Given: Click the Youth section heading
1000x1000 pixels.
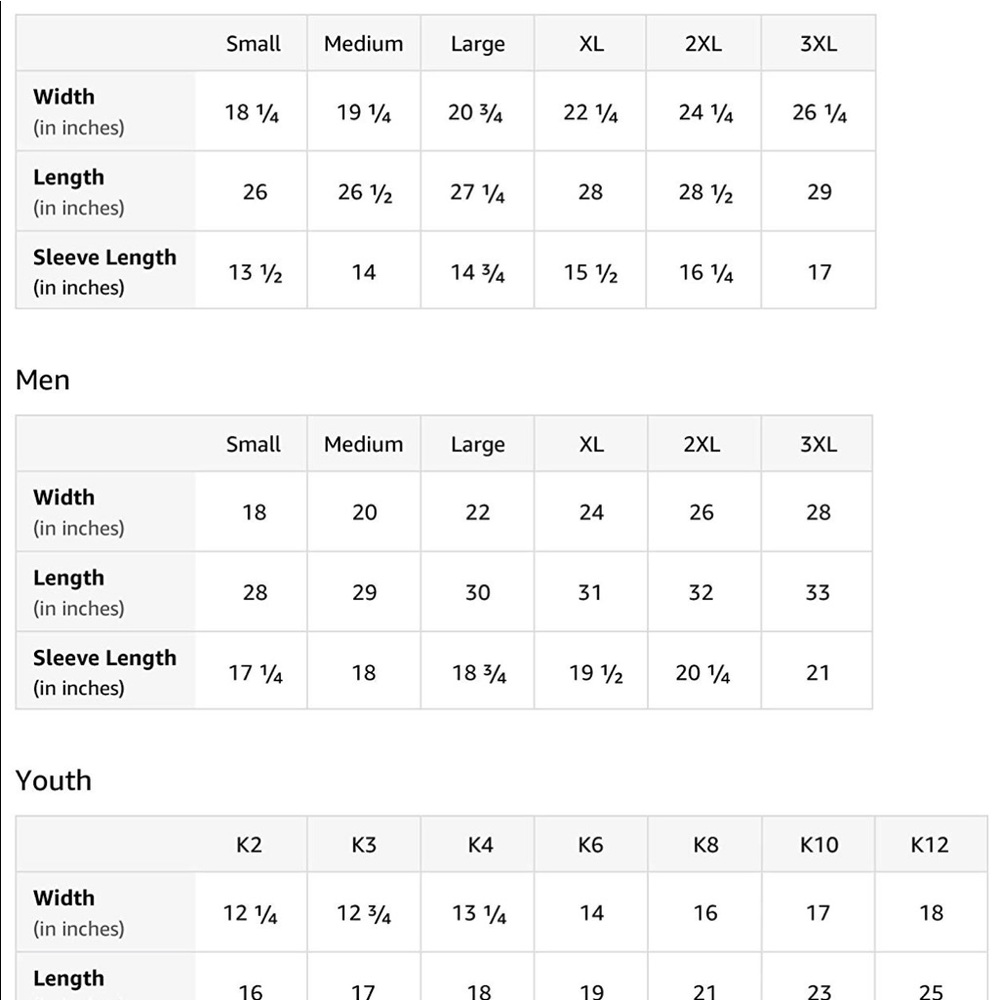Looking at the screenshot, I should pyautogui.click(x=54, y=781).
